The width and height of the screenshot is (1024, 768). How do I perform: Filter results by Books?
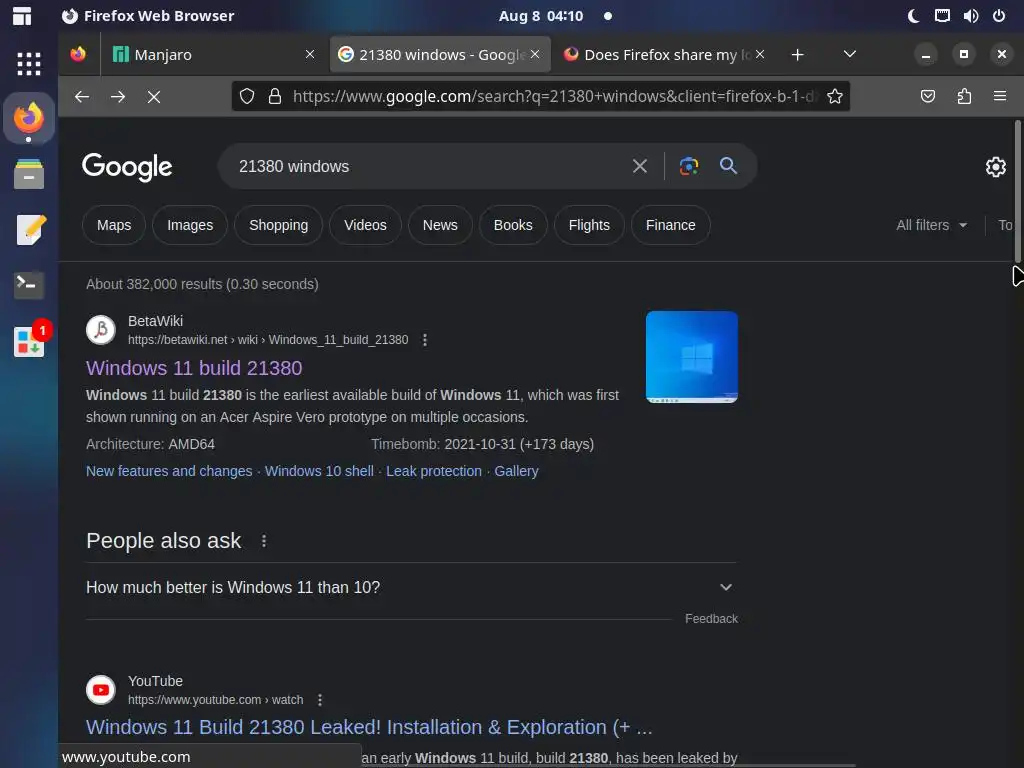(513, 225)
